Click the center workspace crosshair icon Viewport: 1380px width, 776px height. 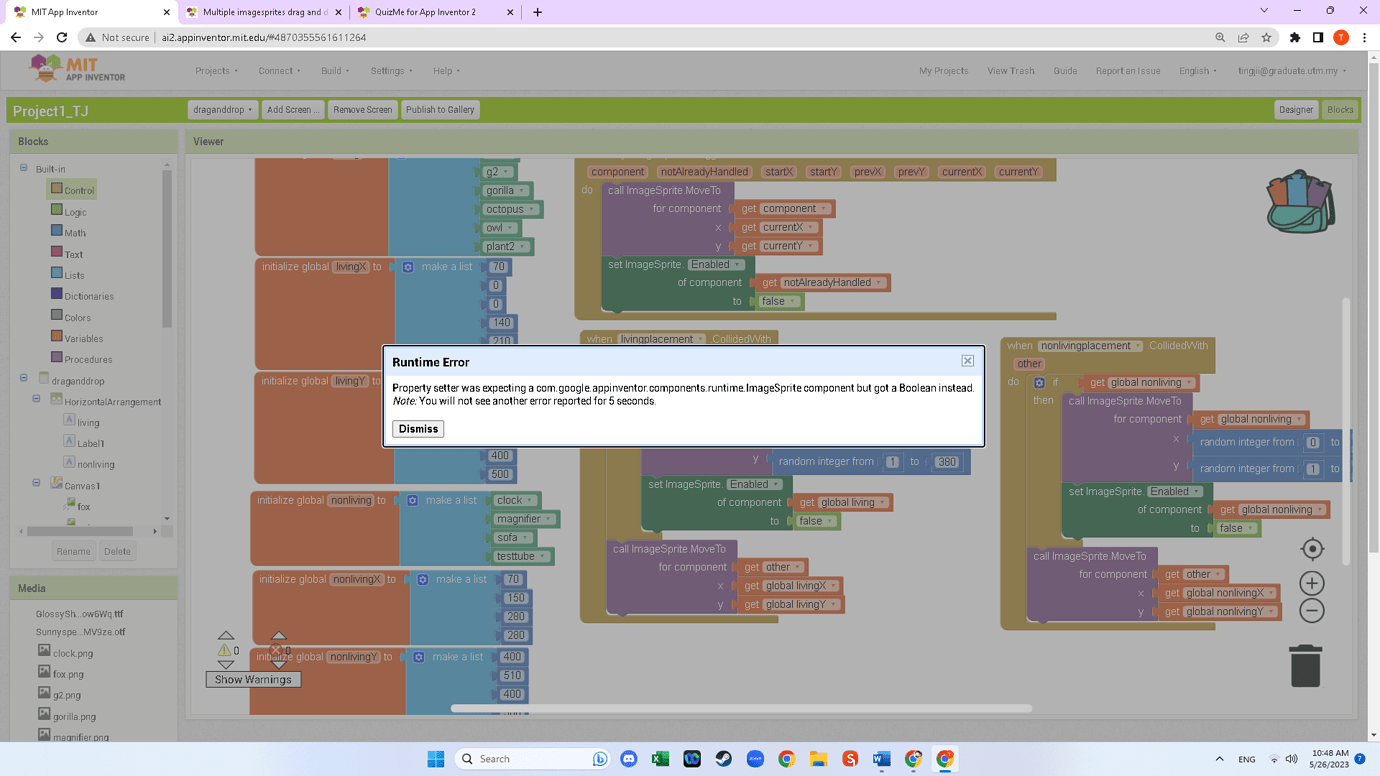point(1312,548)
